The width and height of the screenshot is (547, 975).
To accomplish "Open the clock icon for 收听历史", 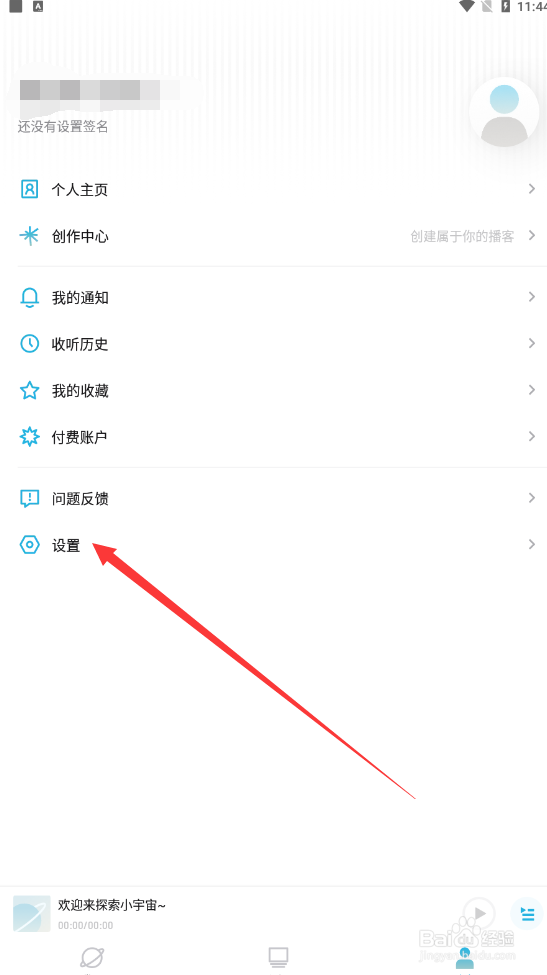I will (x=29, y=343).
